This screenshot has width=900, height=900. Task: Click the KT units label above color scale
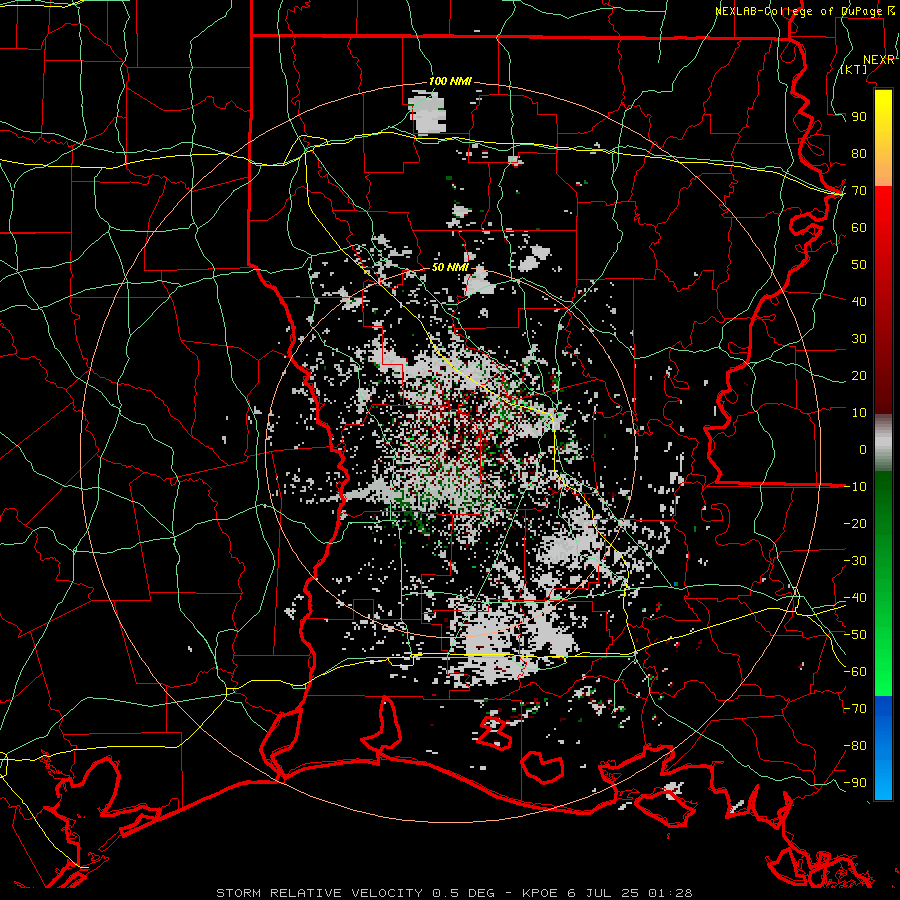[853, 69]
